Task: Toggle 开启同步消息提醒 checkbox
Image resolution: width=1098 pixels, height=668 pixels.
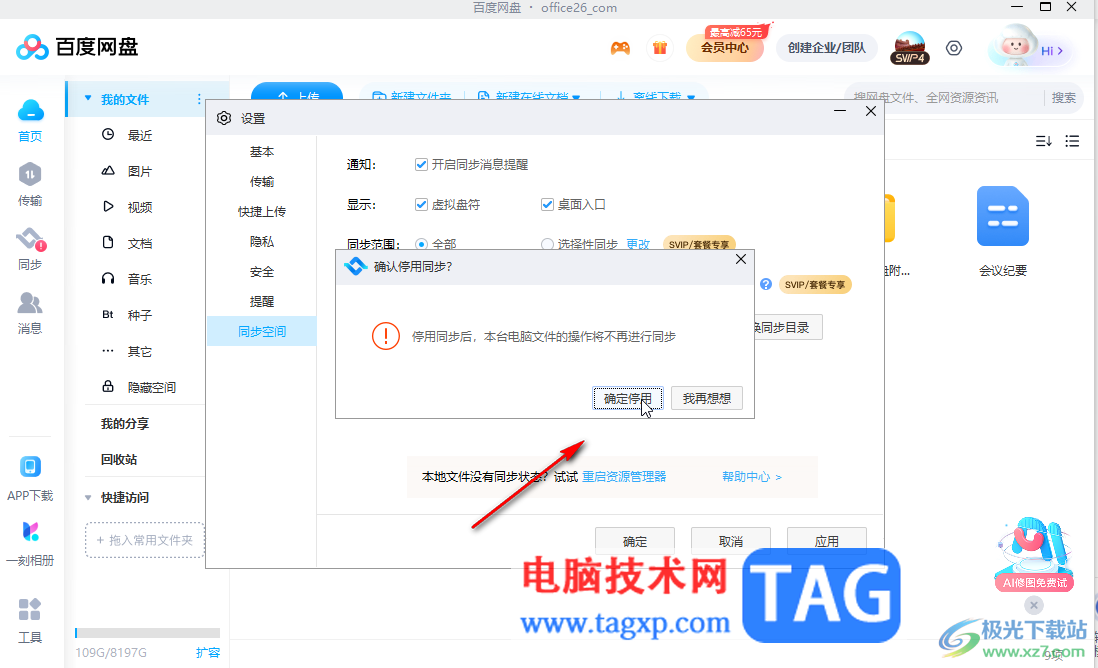Action: [421, 165]
